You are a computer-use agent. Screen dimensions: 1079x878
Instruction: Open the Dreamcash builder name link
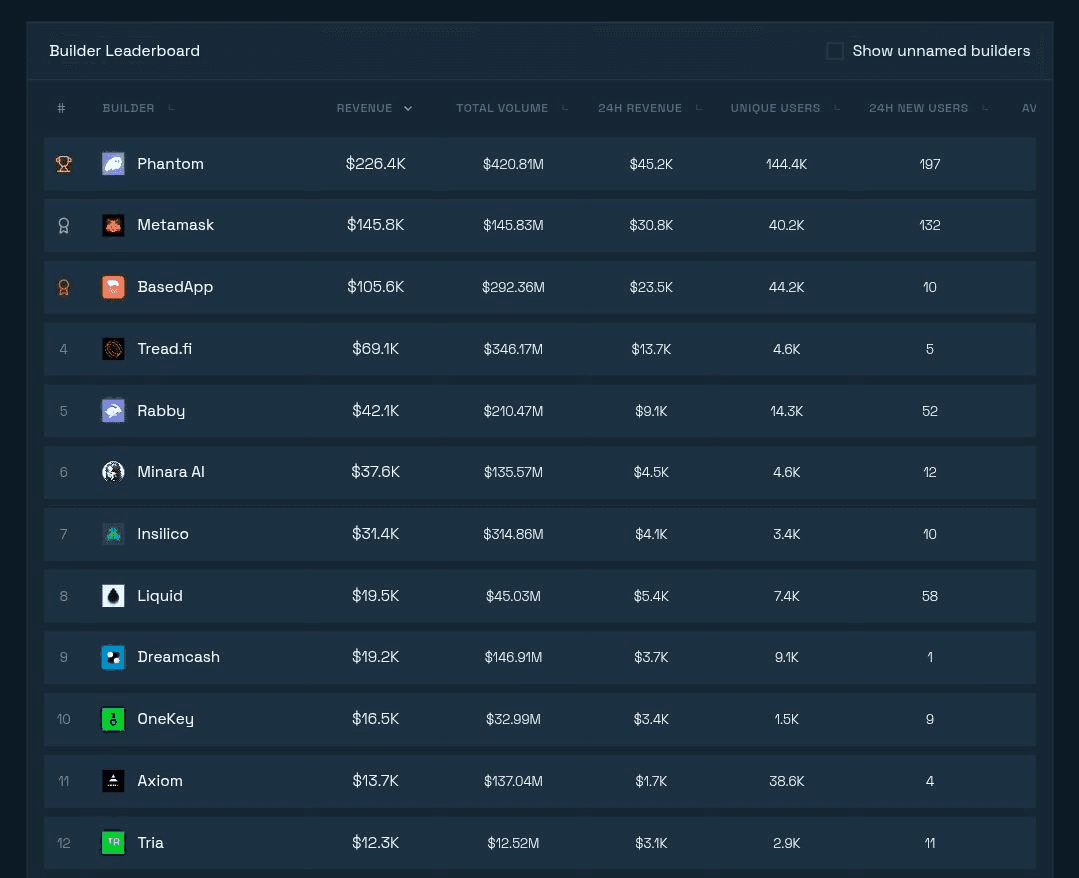tap(178, 657)
